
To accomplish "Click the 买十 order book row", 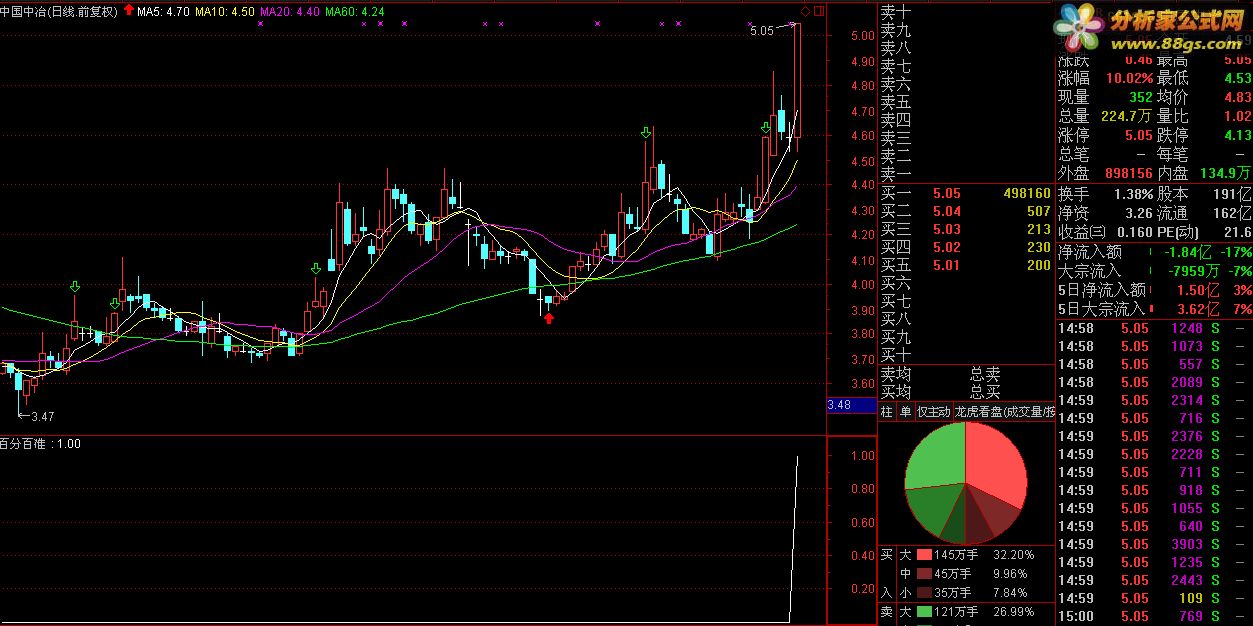I will 966,355.
